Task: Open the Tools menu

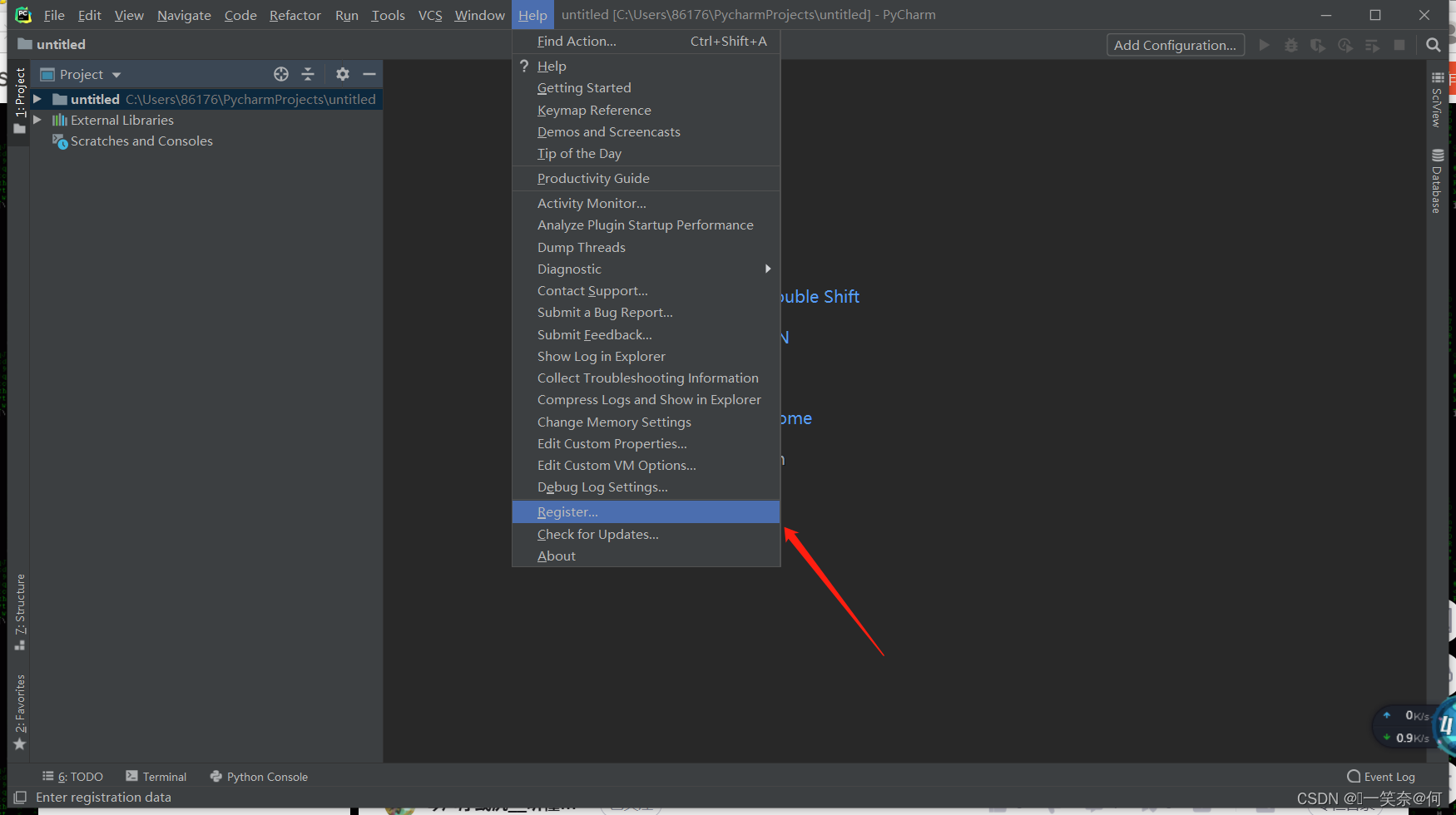Action: click(388, 15)
